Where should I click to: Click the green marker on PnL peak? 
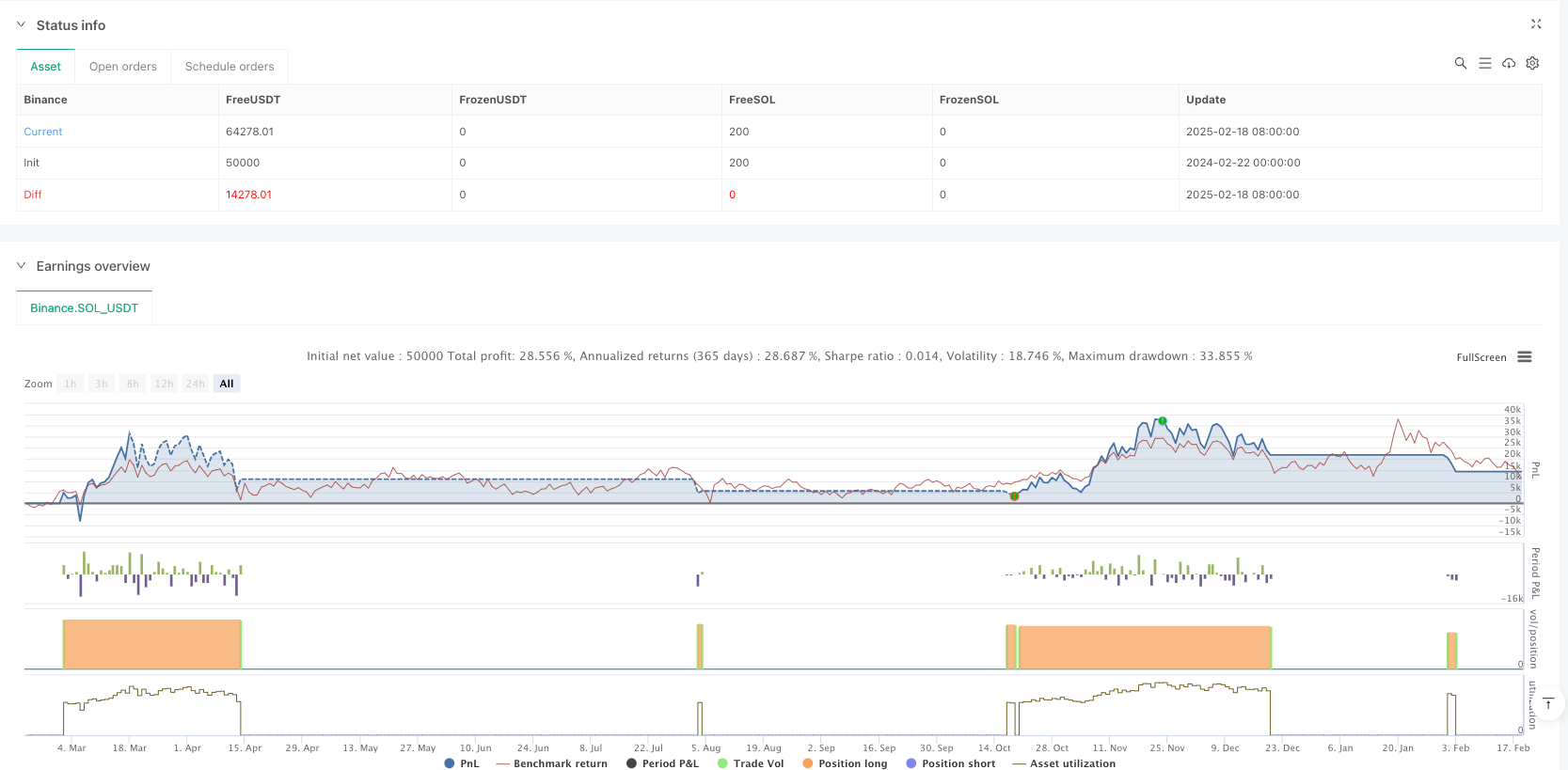(1163, 421)
